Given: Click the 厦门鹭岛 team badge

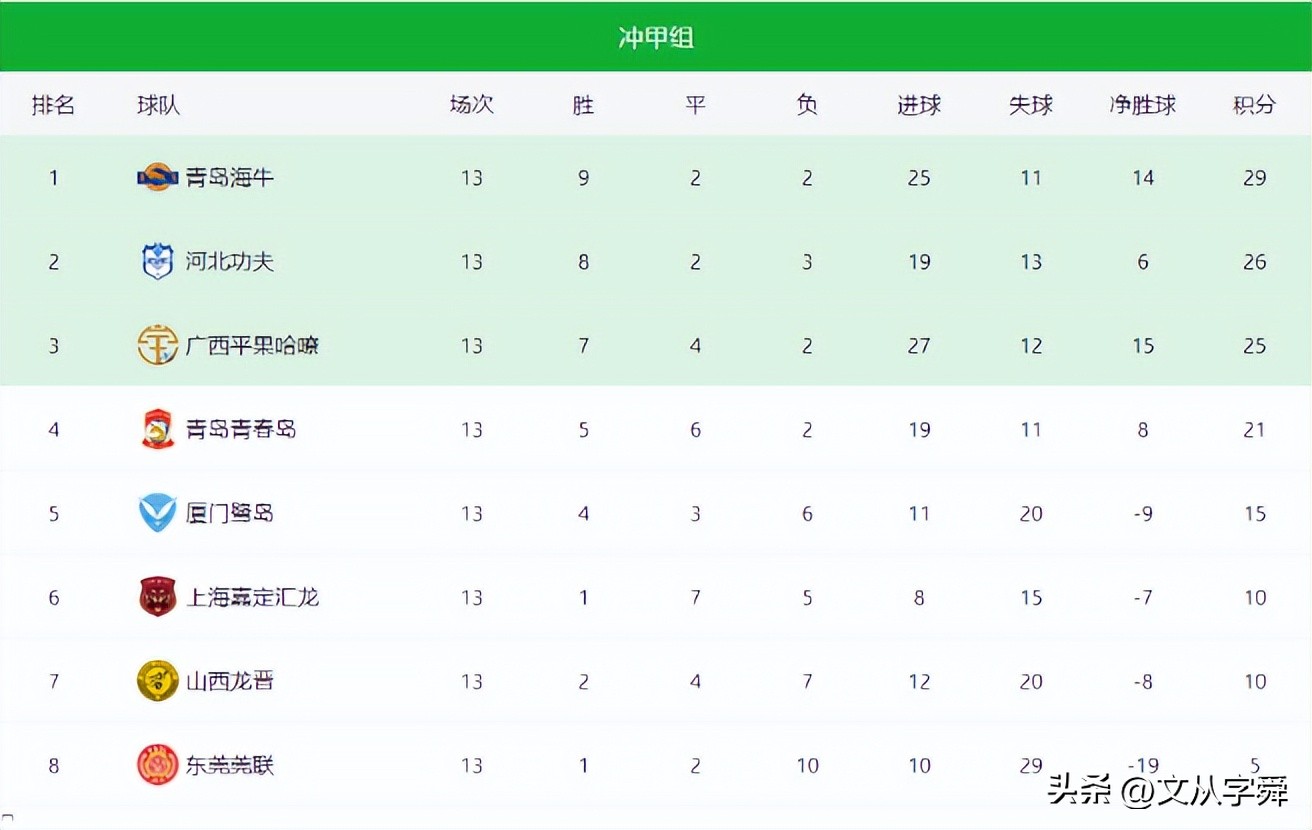Looking at the screenshot, I should [157, 514].
